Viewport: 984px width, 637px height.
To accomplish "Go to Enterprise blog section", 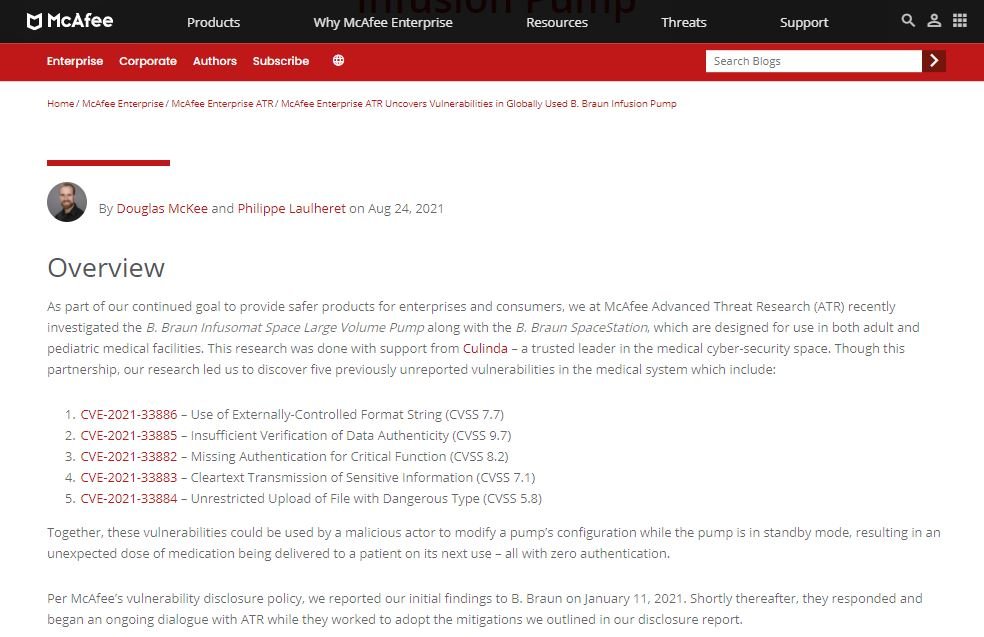I will 75,61.
